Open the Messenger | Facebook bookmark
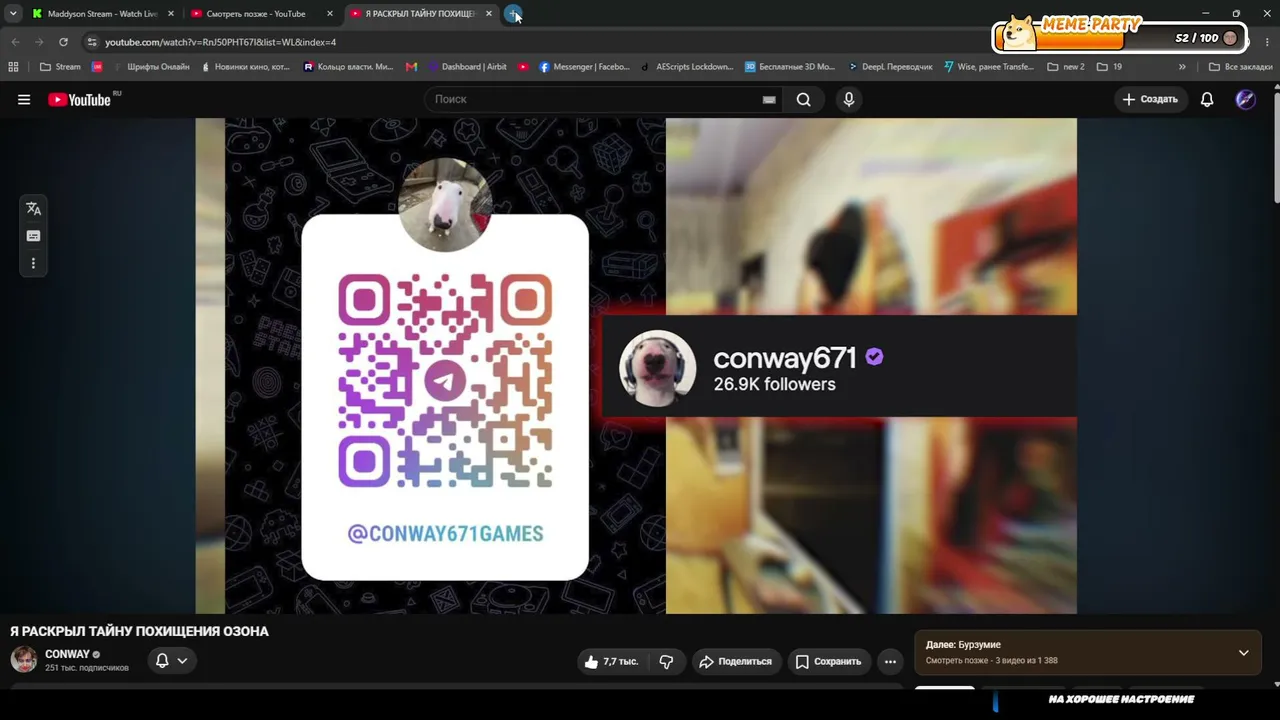The height and width of the screenshot is (720, 1280). (x=585, y=67)
